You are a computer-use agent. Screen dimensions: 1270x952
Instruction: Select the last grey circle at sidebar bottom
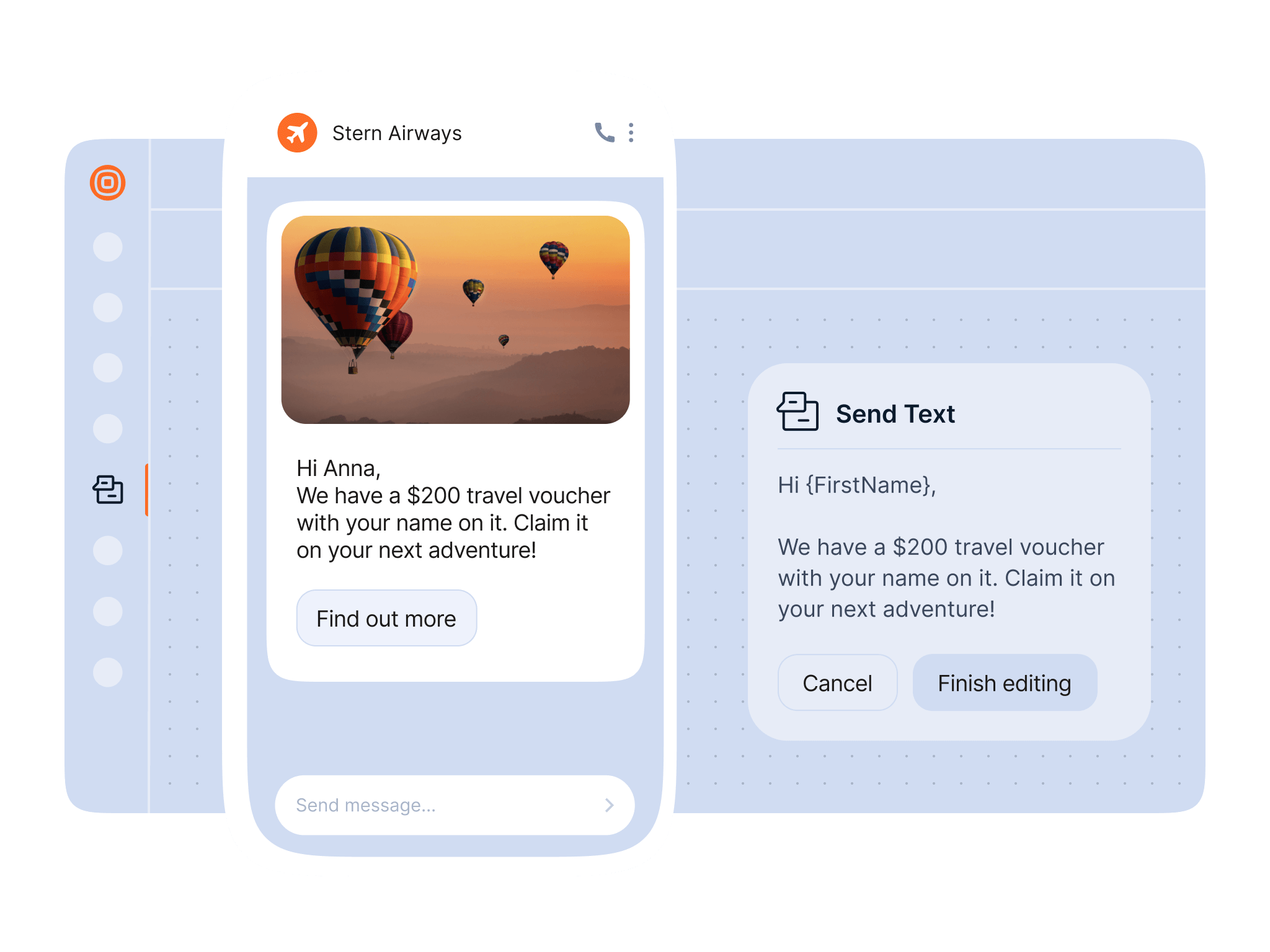tap(108, 672)
